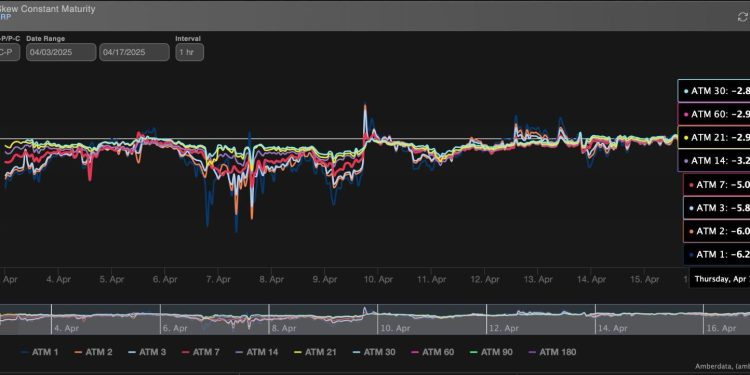Toggle ATM 30 series in legend

pyautogui.click(x=374, y=352)
